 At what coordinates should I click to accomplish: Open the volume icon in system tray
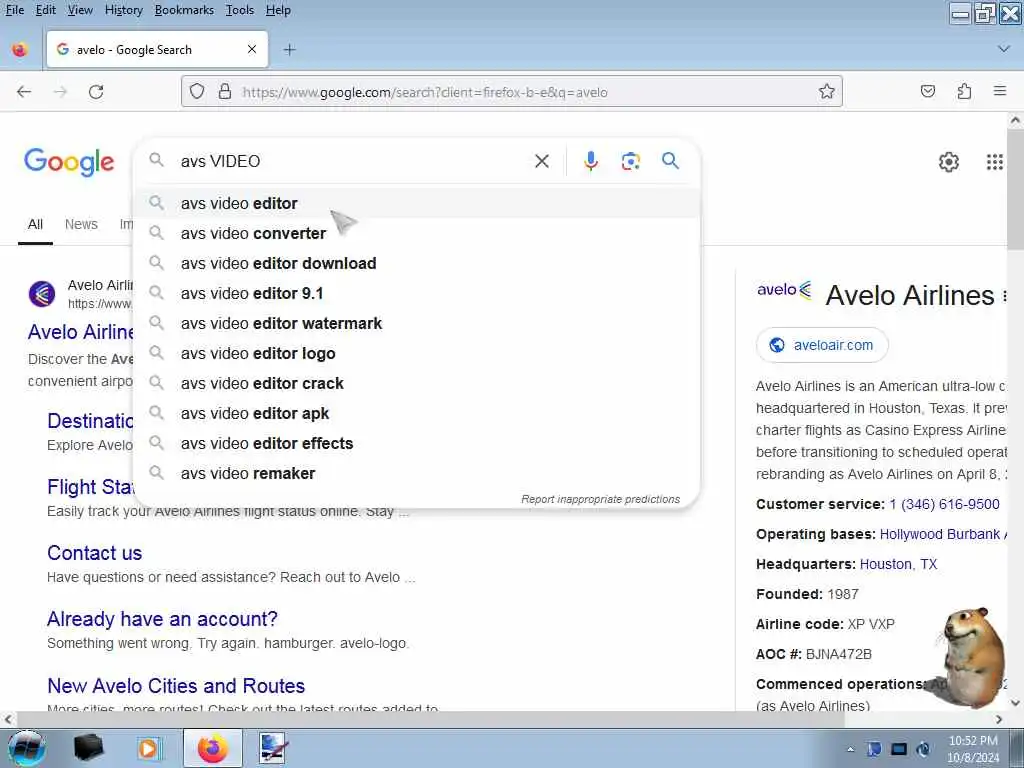point(923,749)
